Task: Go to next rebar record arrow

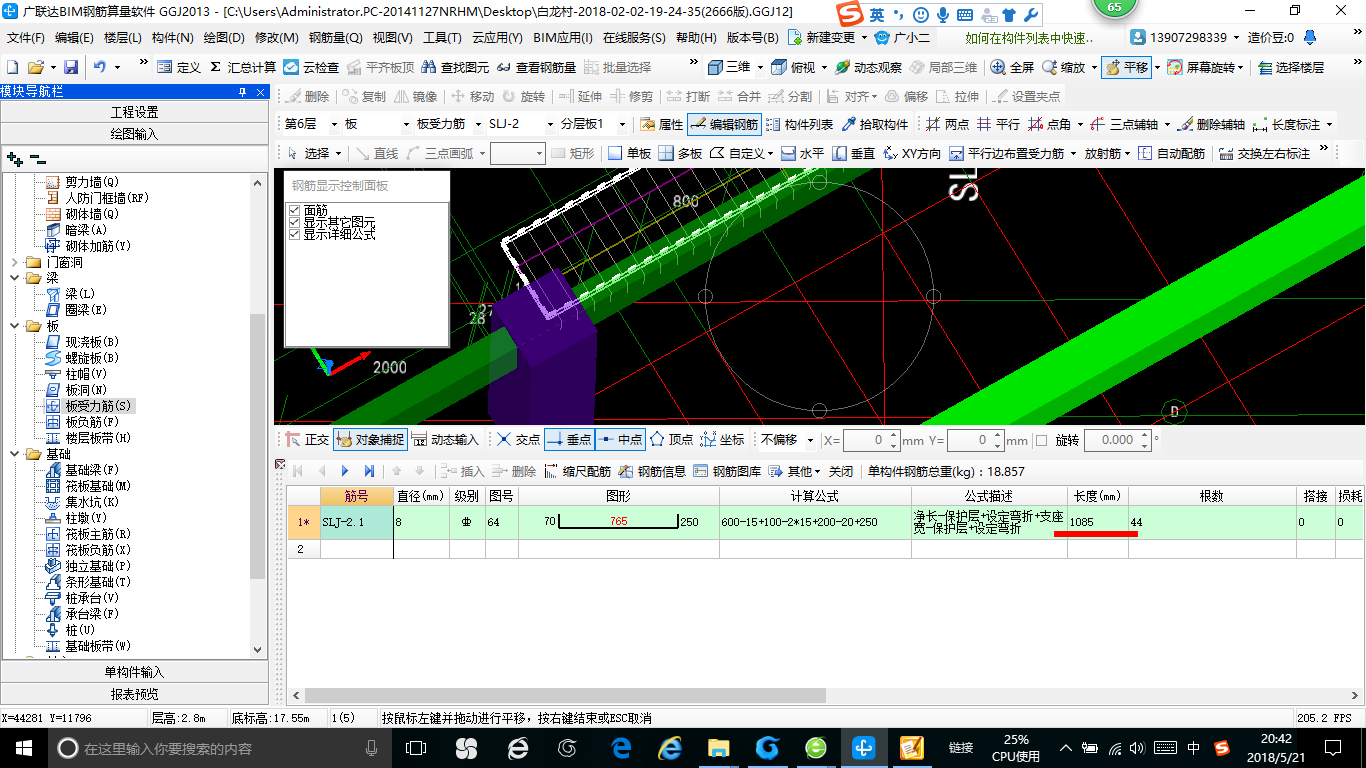Action: 345,471
